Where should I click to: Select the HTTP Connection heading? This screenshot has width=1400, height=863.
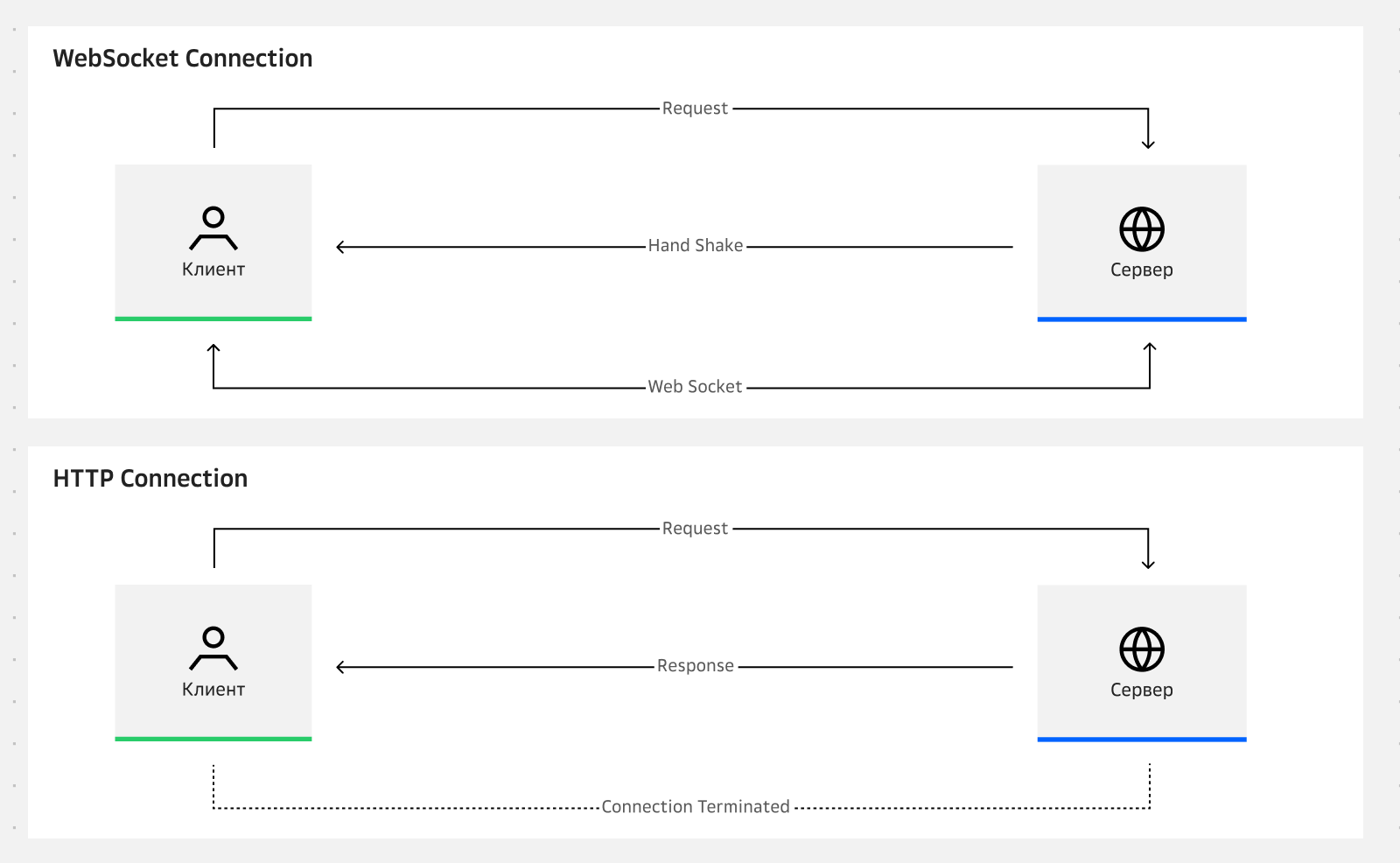[150, 479]
